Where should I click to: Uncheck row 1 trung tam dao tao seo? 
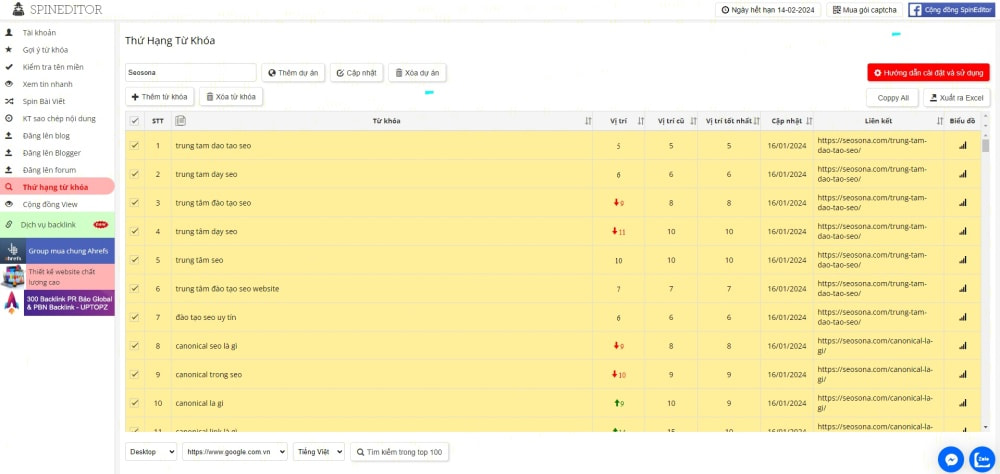(x=135, y=145)
